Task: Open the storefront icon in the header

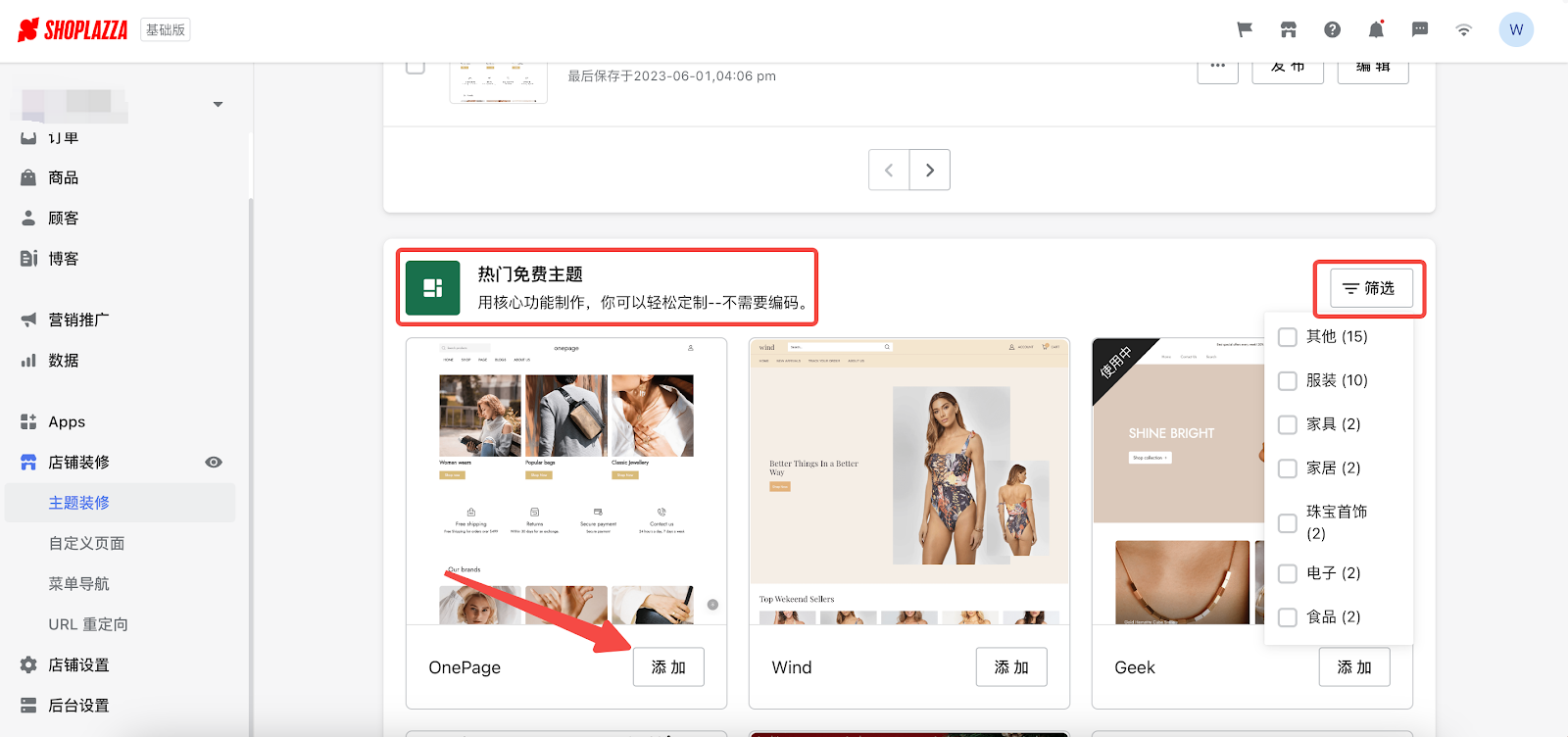Action: (1289, 29)
